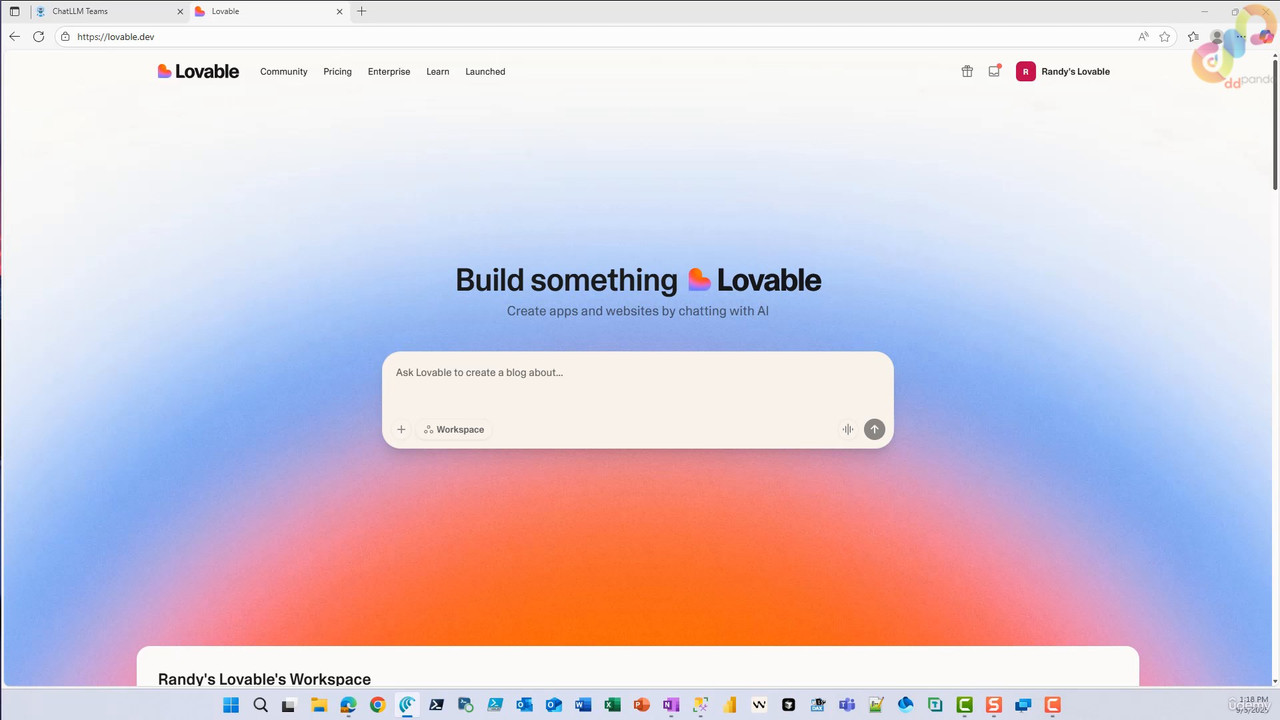Open Google Chrome from taskbar
Viewport: 1280px width, 720px height.
(377, 705)
